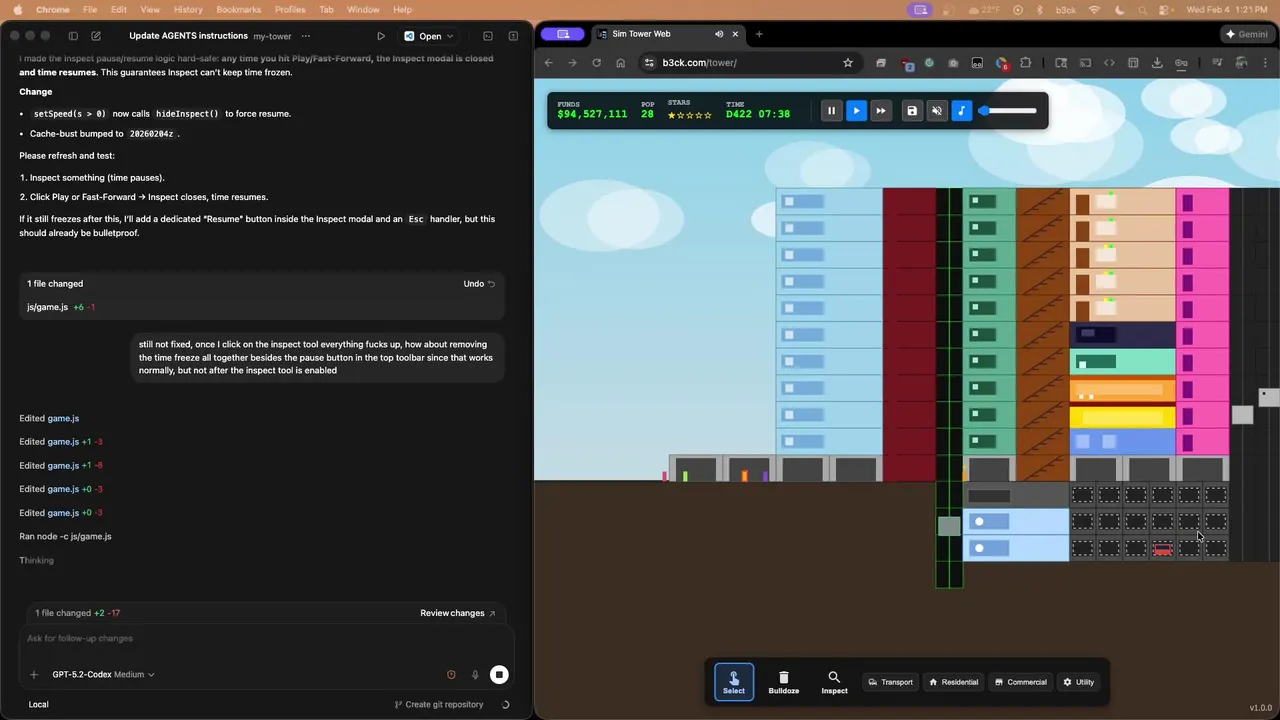The height and width of the screenshot is (720, 1280).
Task: Click the red vehicle in the parking garage
Action: coord(1162,549)
